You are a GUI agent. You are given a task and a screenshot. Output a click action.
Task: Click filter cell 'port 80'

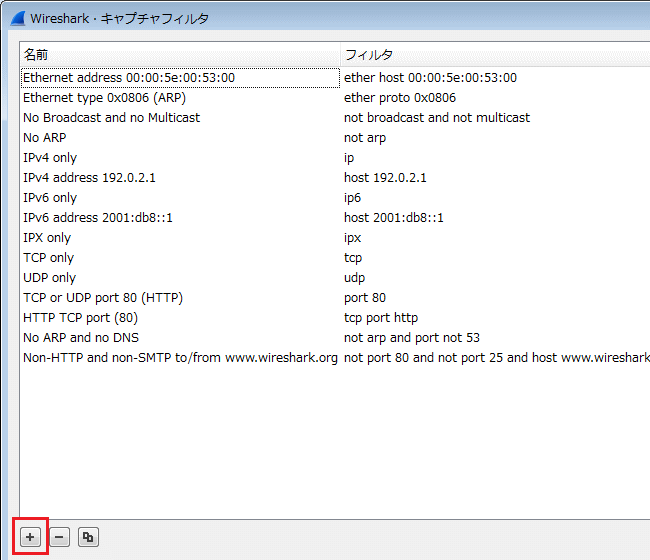tap(365, 298)
